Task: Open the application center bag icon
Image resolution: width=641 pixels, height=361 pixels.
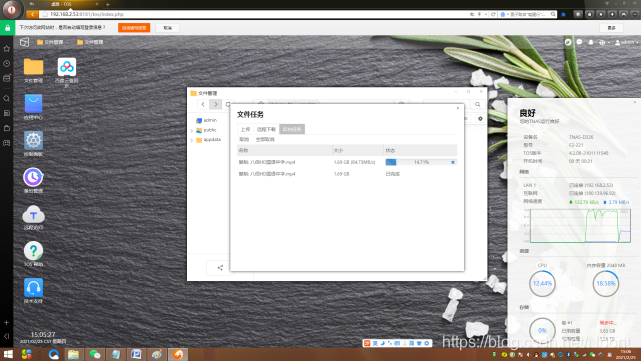Action: pos(33,103)
